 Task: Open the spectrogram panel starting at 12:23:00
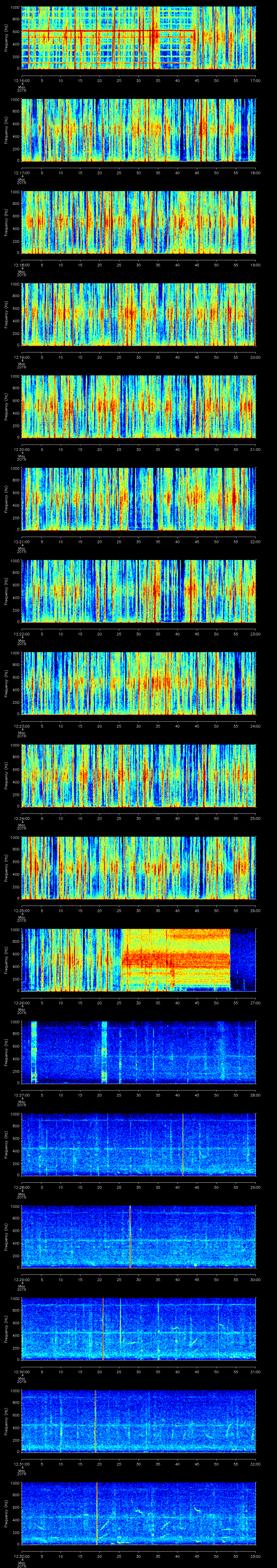tap(138, 683)
